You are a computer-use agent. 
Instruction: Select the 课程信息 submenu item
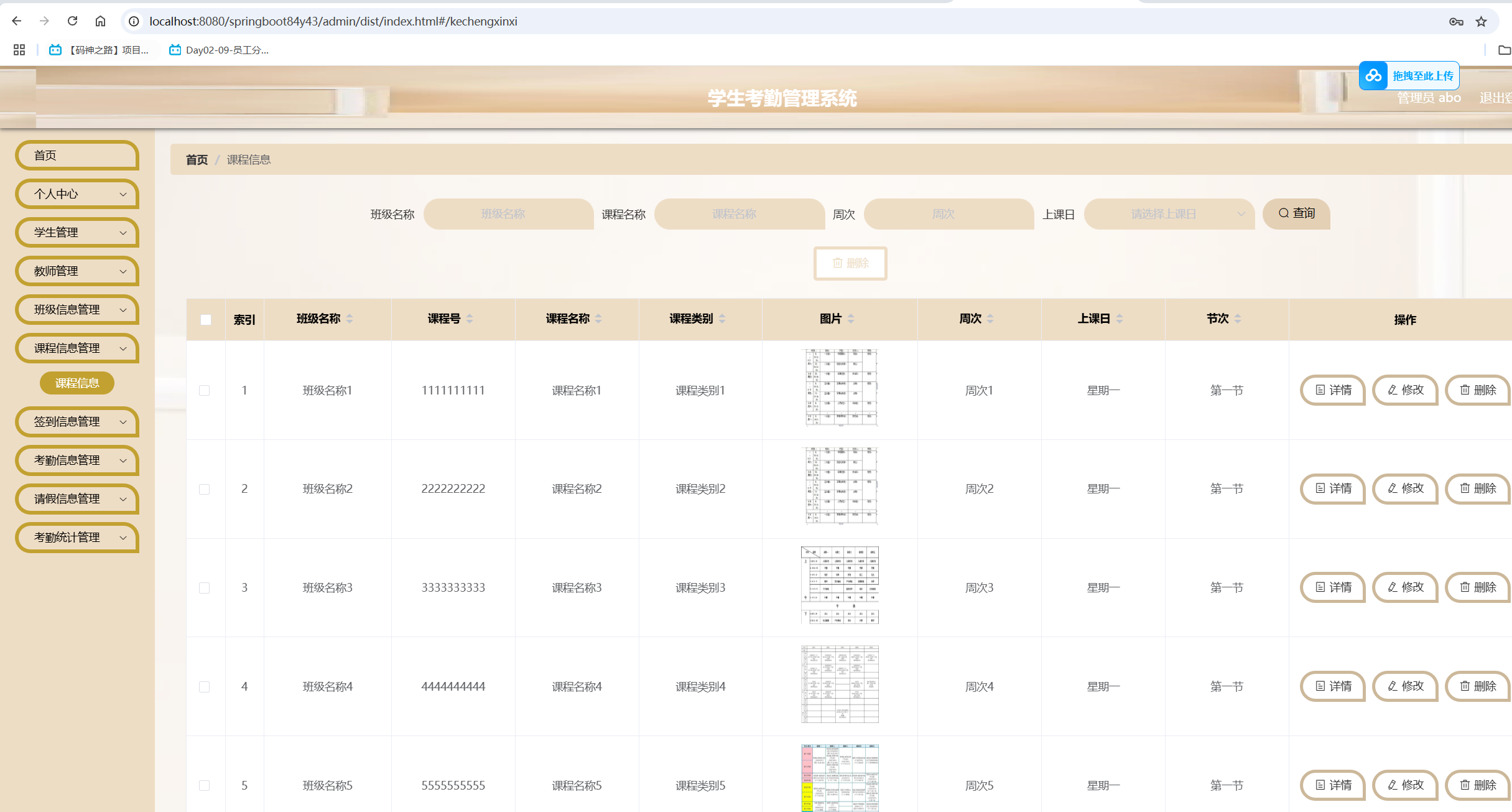[77, 383]
